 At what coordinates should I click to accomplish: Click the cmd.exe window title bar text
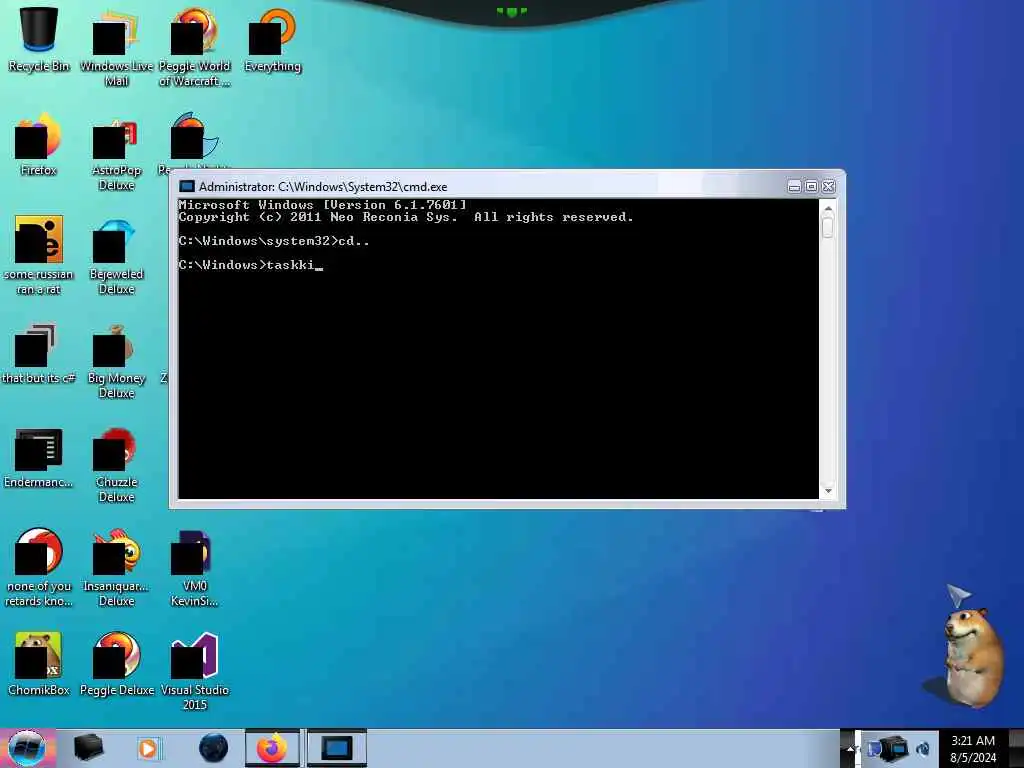coord(323,187)
